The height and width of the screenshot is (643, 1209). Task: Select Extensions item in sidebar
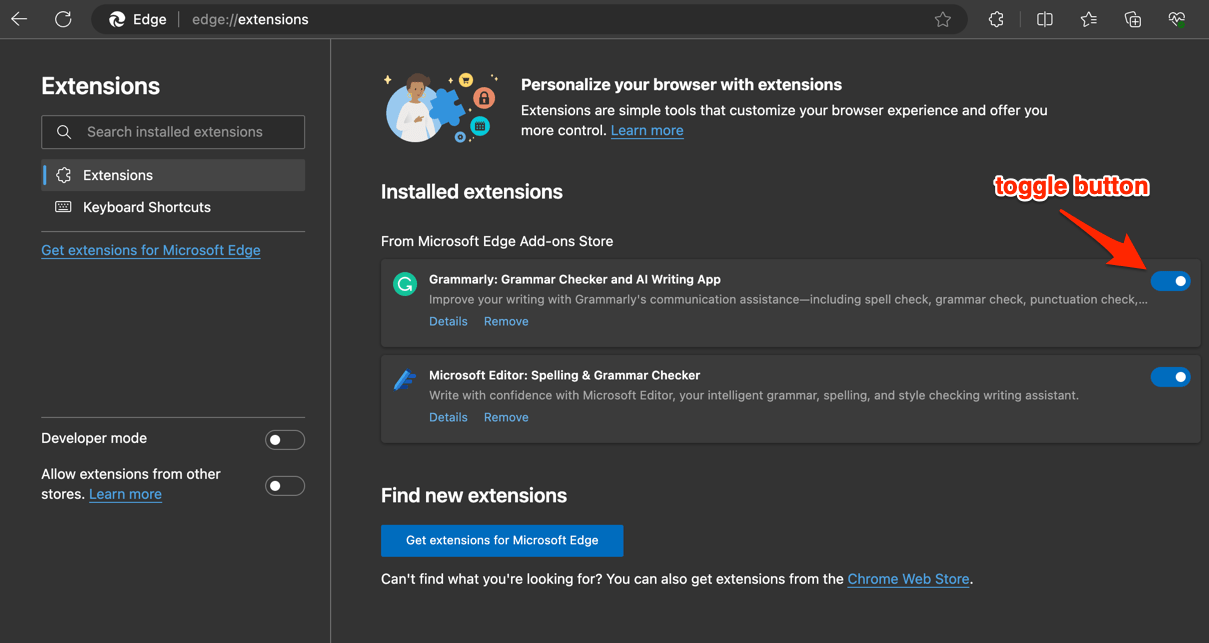tap(118, 175)
